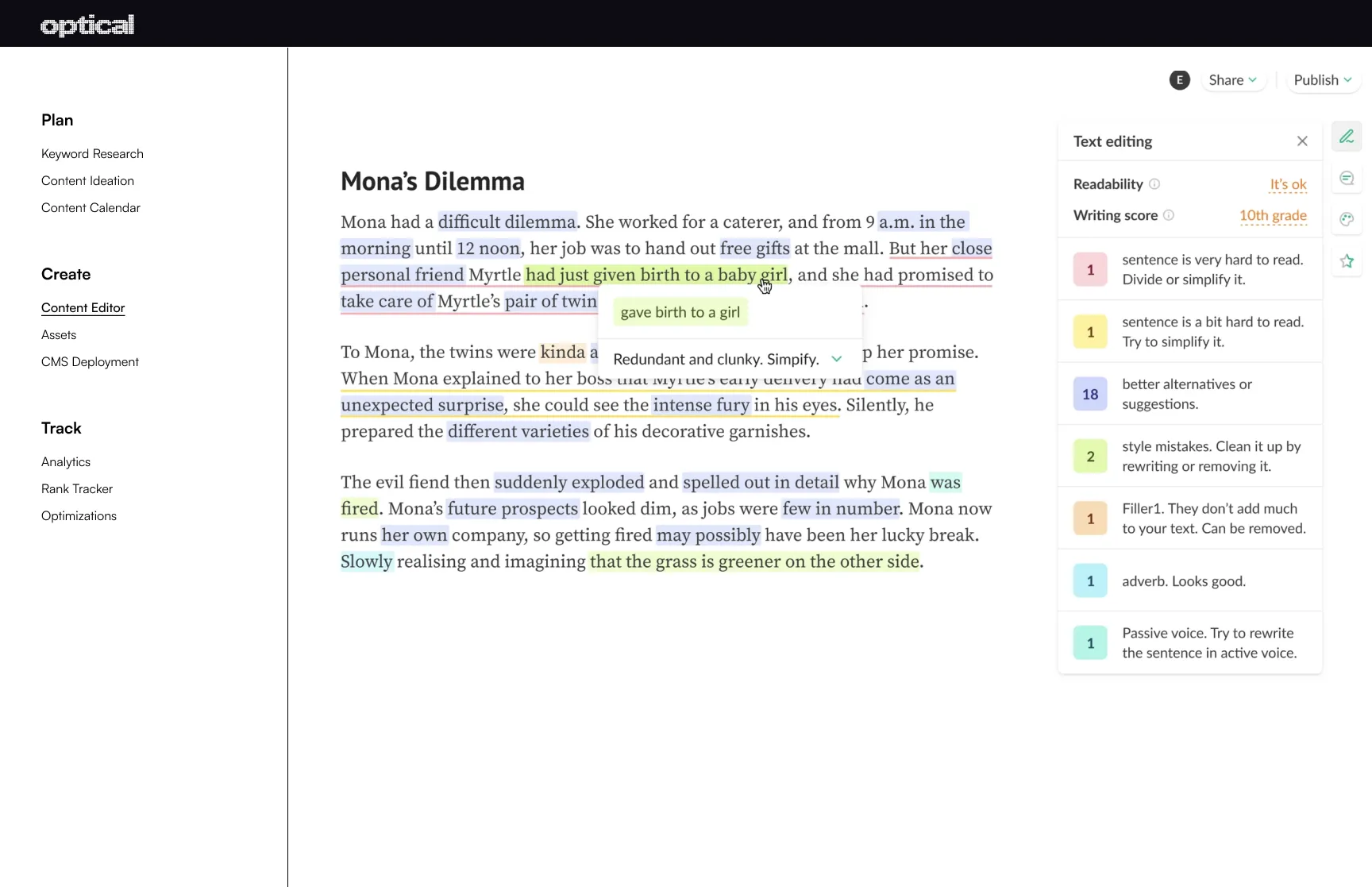Select the green 2 style mistakes badge
The width and height of the screenshot is (1372, 887).
click(1090, 456)
